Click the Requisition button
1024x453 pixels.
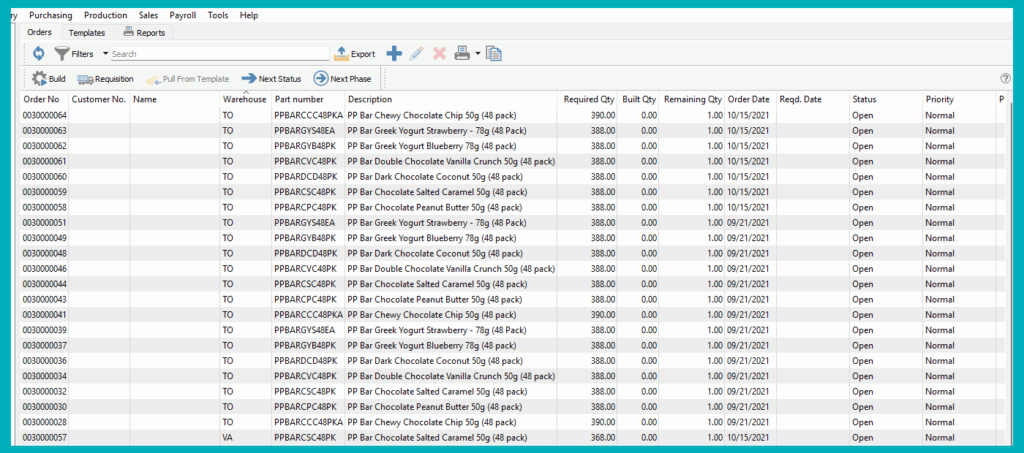(105, 79)
